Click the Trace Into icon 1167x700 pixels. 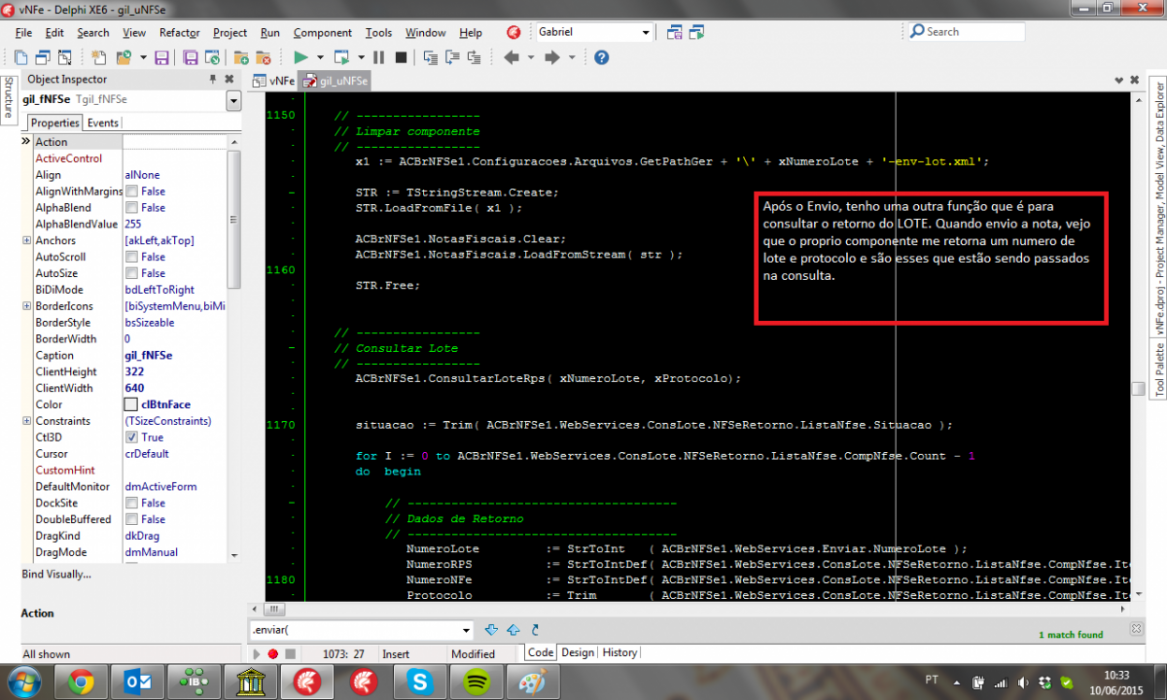tap(430, 57)
